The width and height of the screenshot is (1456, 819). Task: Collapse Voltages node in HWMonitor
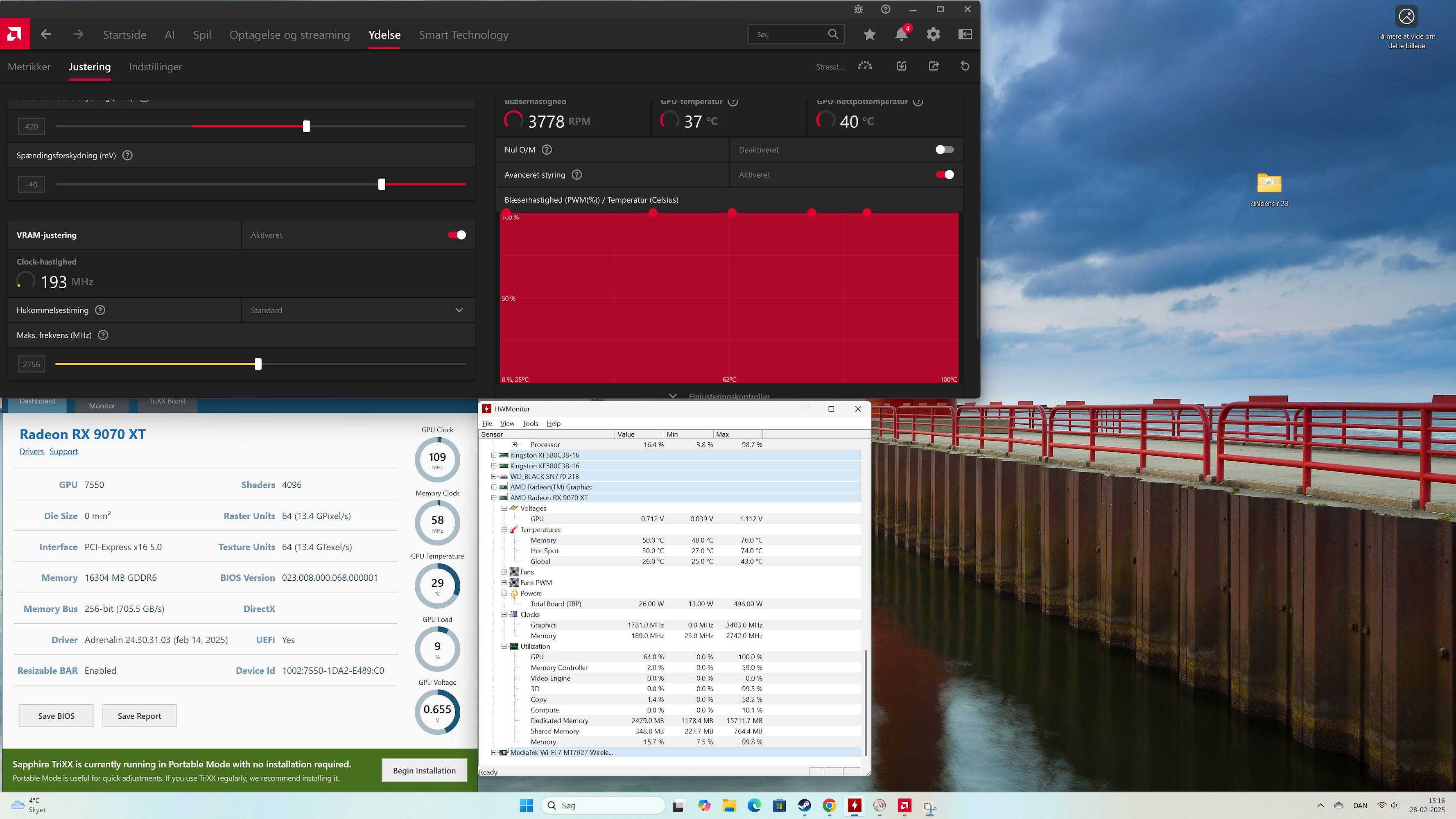[x=504, y=508]
